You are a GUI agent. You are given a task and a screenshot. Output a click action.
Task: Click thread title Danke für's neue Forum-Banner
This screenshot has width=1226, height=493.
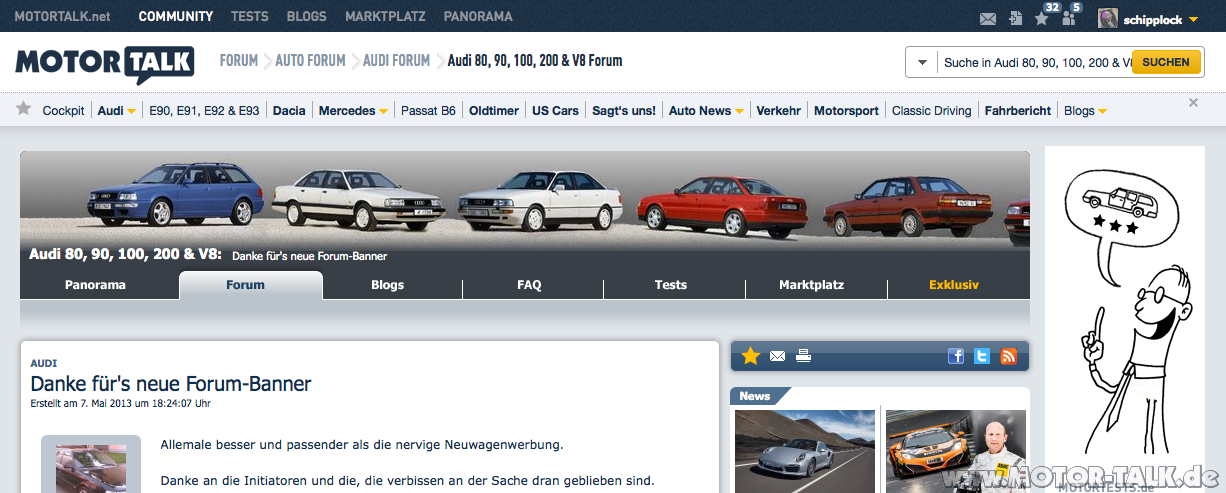click(x=171, y=384)
